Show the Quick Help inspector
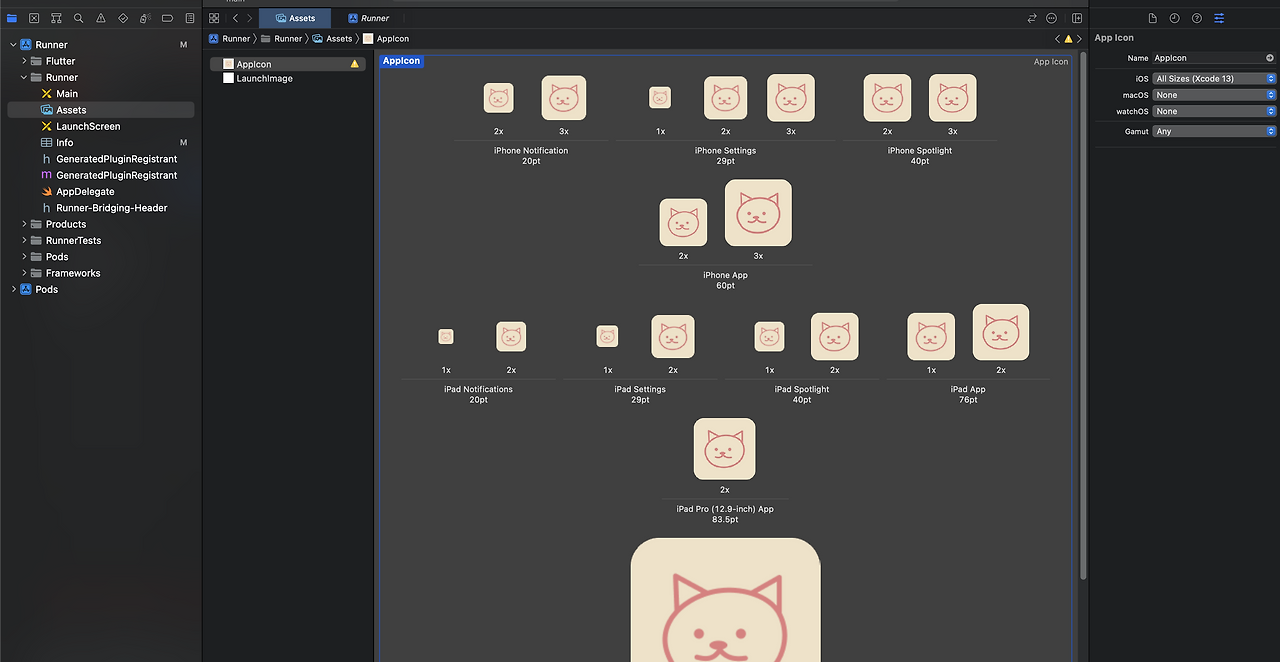This screenshot has width=1280, height=662. click(x=1196, y=18)
